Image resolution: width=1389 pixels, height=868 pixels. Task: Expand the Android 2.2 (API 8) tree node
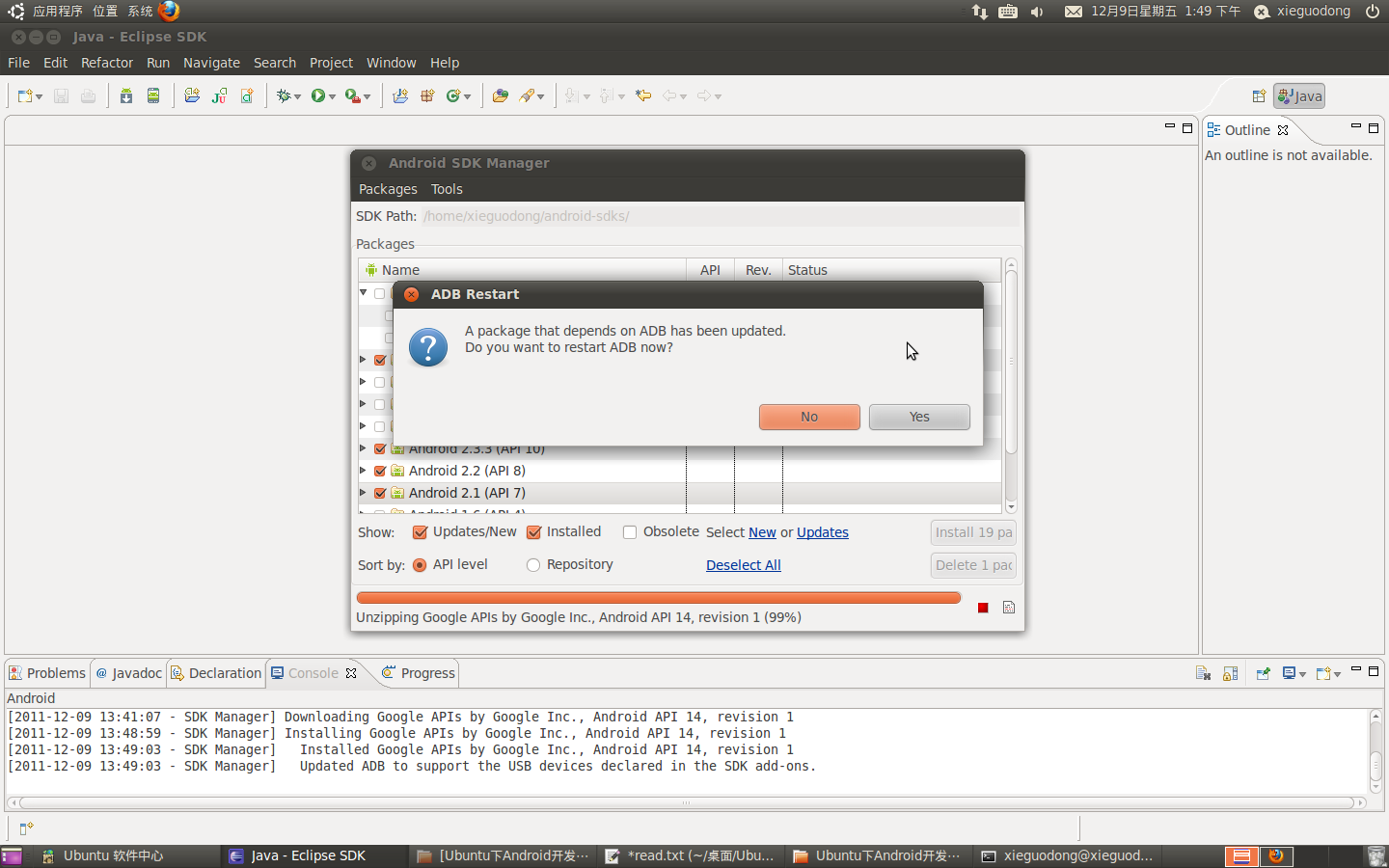click(364, 471)
